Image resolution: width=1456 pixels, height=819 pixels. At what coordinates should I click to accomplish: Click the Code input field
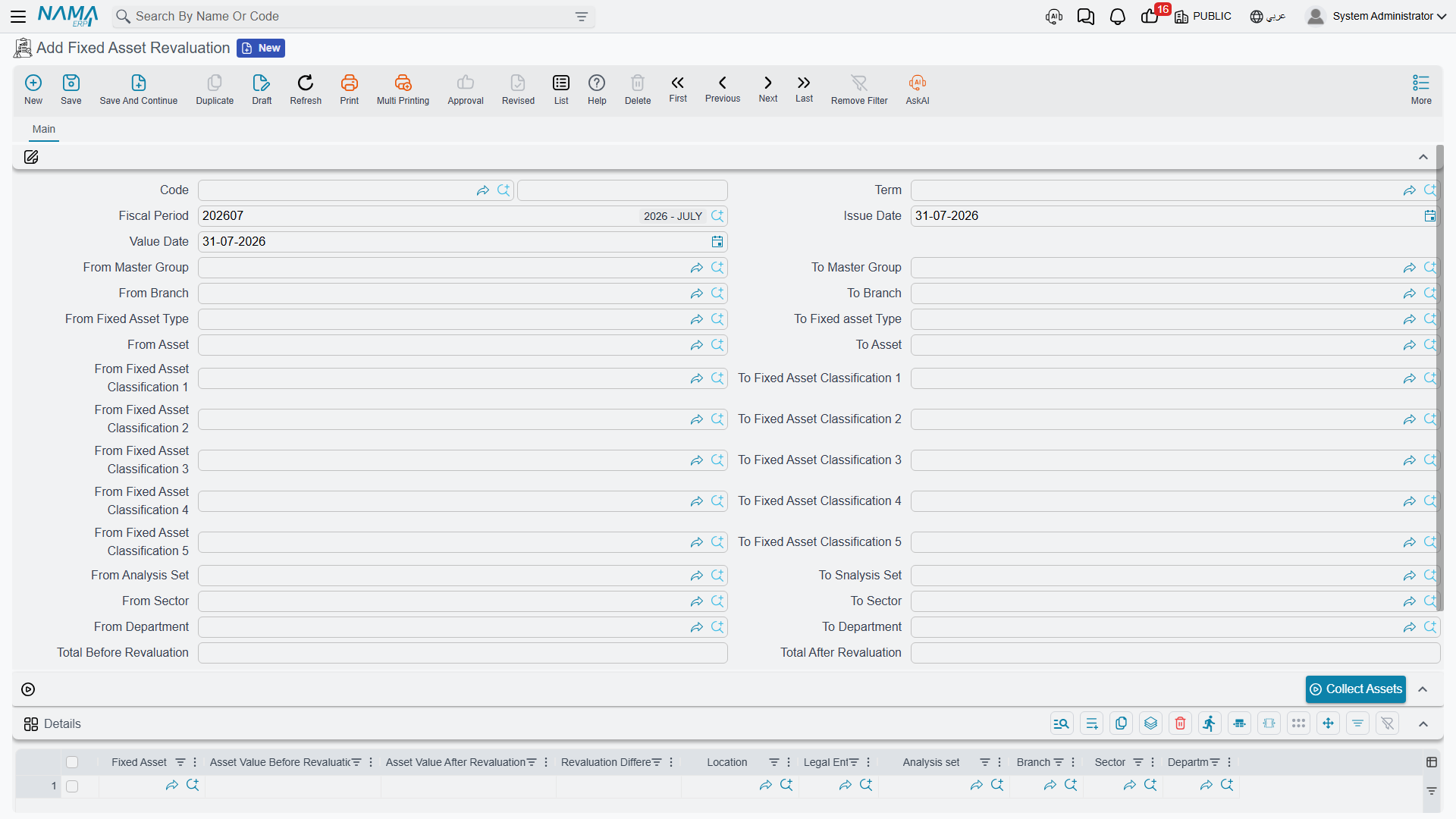(356, 190)
